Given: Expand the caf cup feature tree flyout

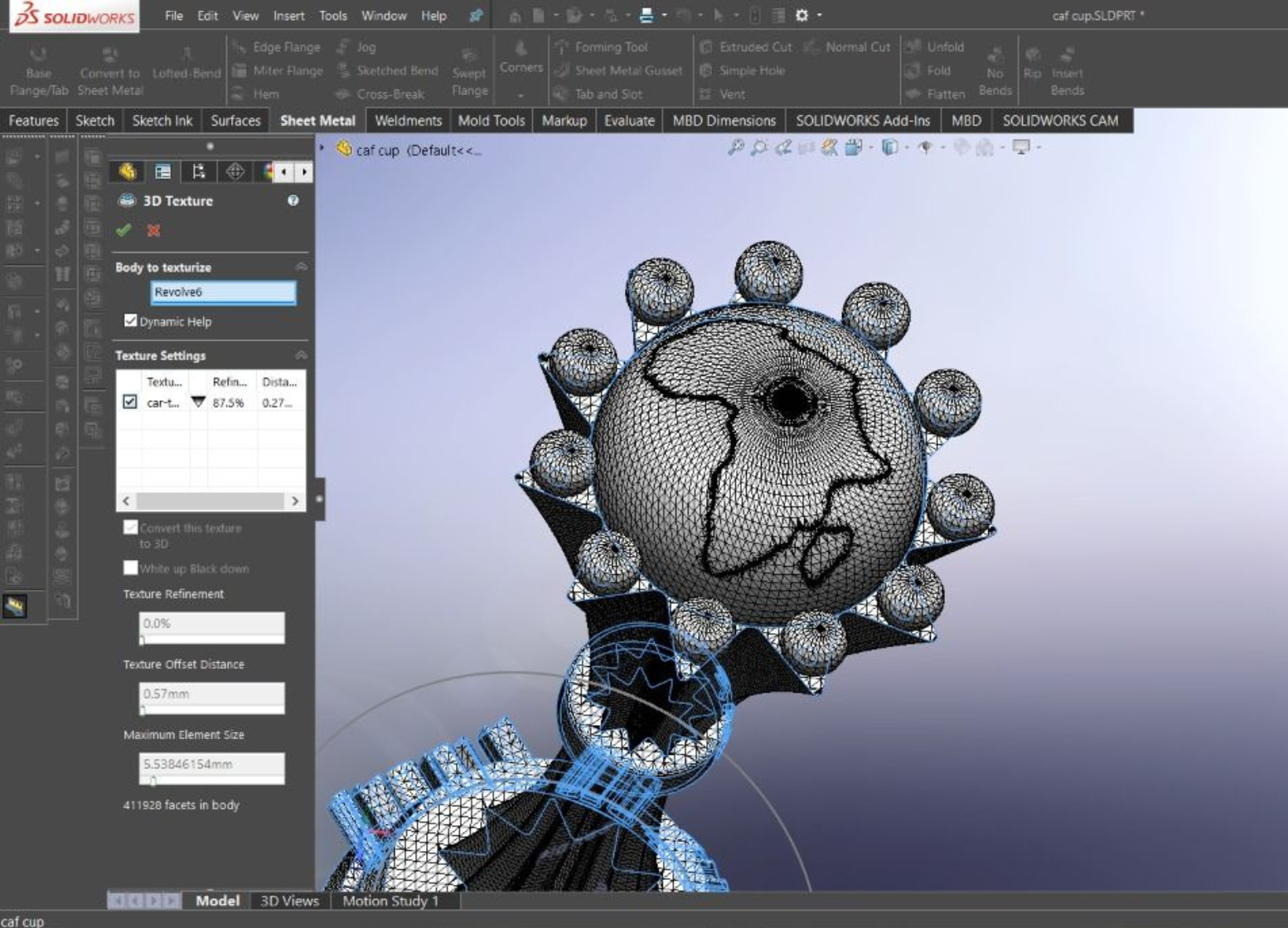Looking at the screenshot, I should coord(322,148).
